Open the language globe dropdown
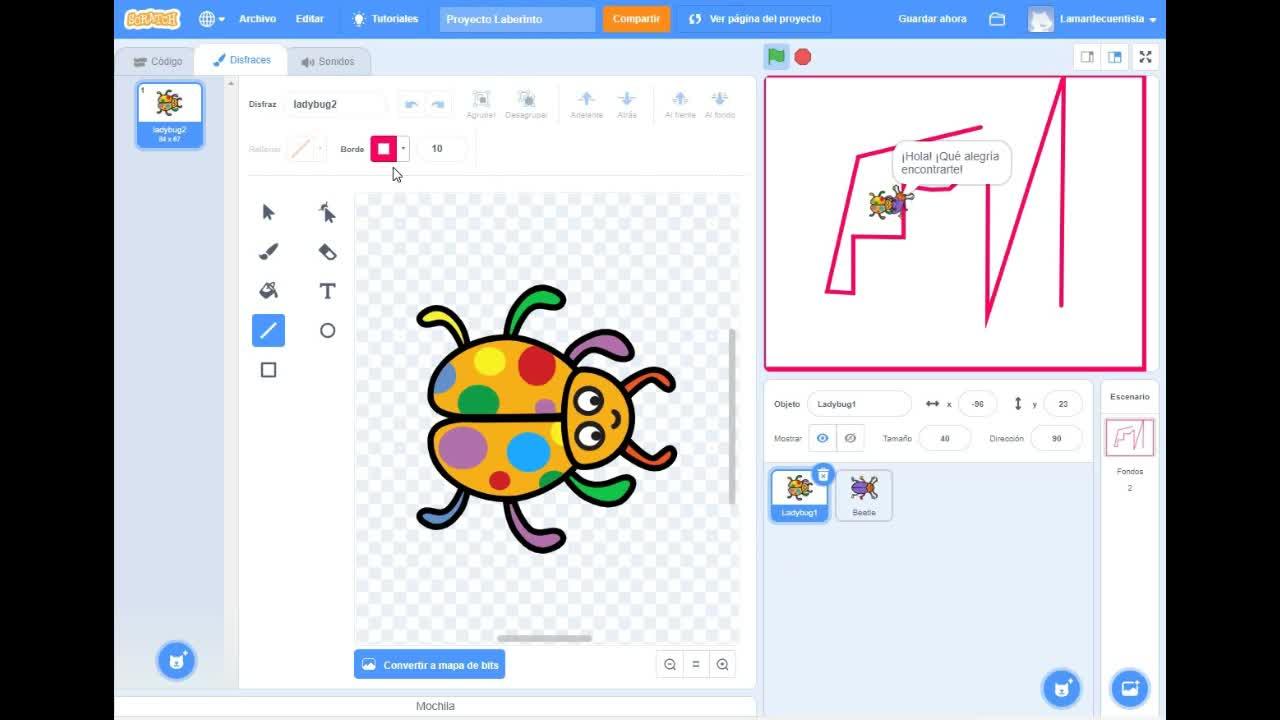1280x720 pixels. pos(211,19)
